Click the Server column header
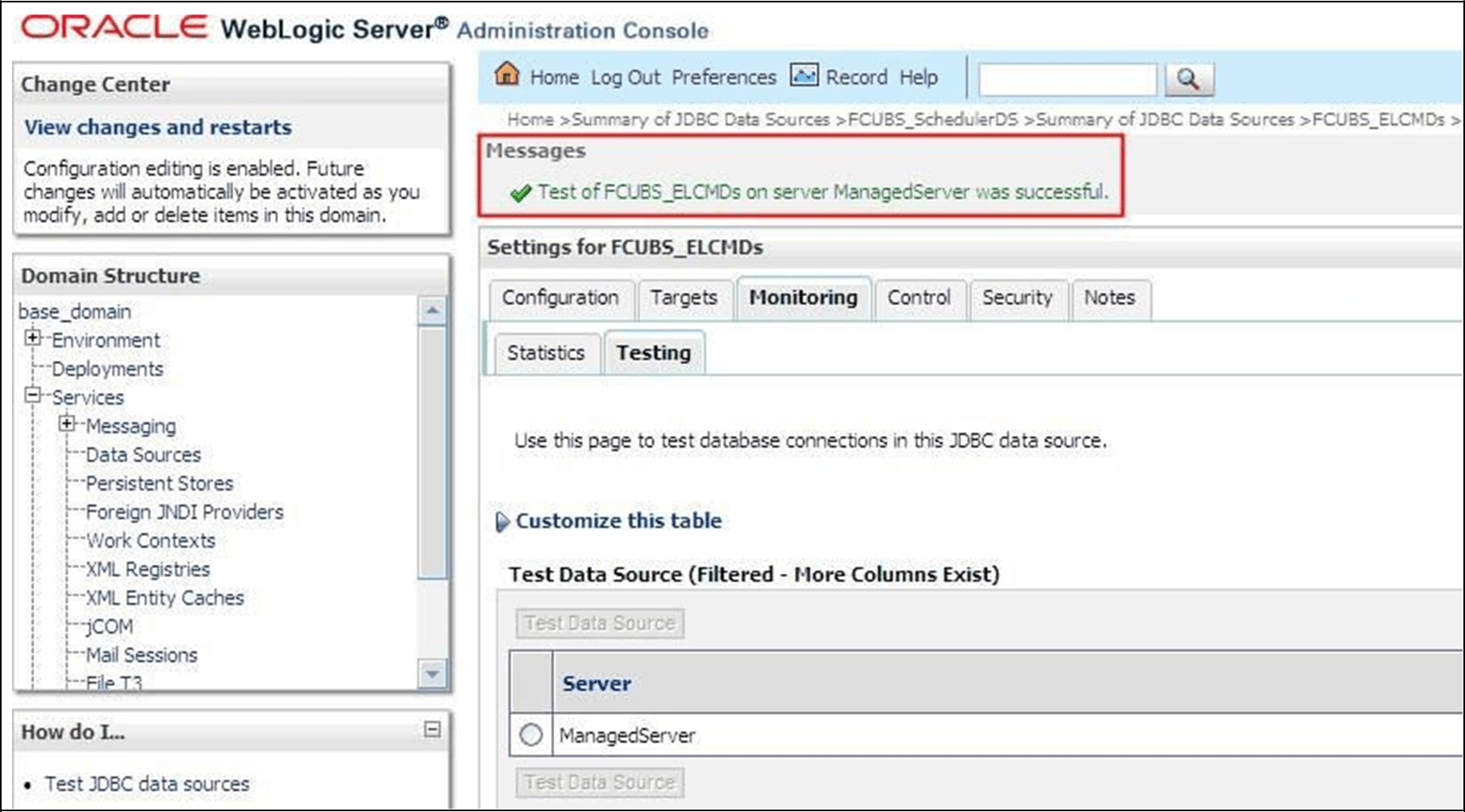 pos(596,684)
